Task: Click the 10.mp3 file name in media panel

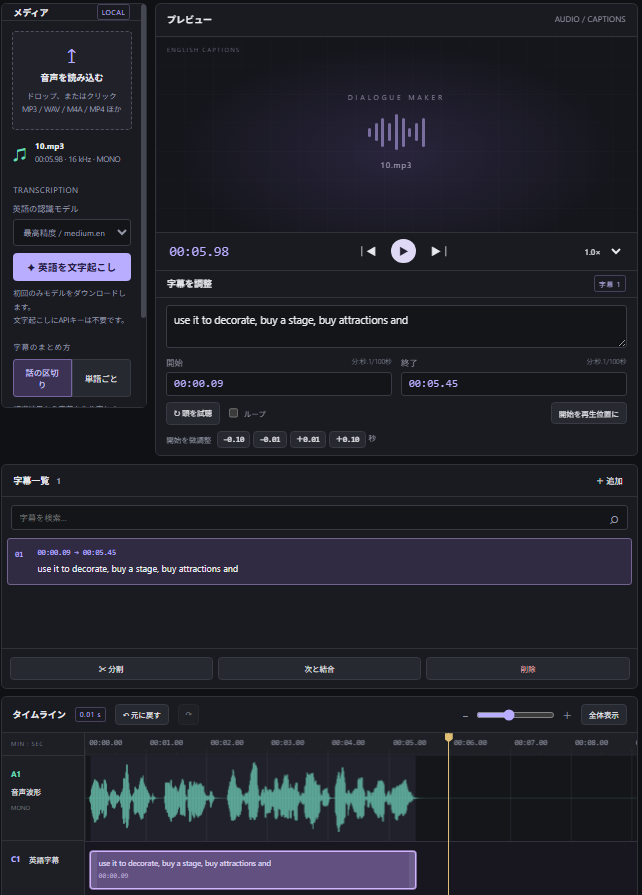Action: click(50, 146)
